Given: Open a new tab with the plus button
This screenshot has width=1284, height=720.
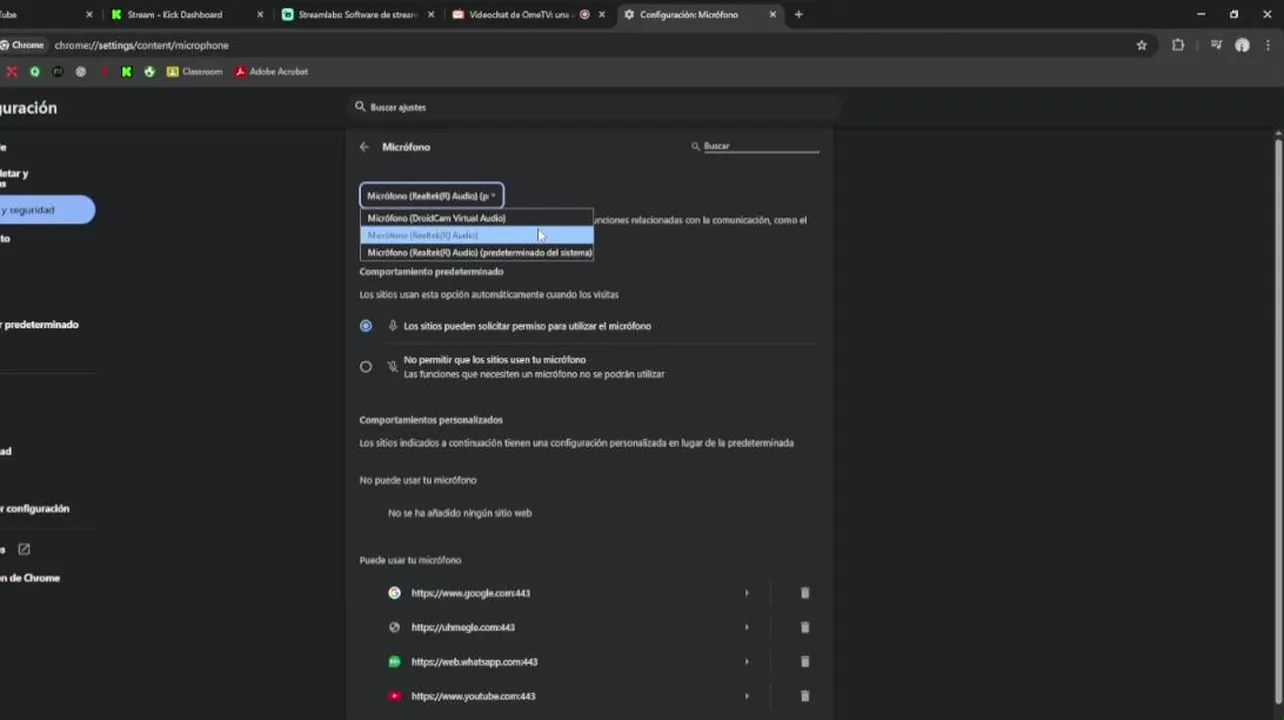Looking at the screenshot, I should (798, 15).
